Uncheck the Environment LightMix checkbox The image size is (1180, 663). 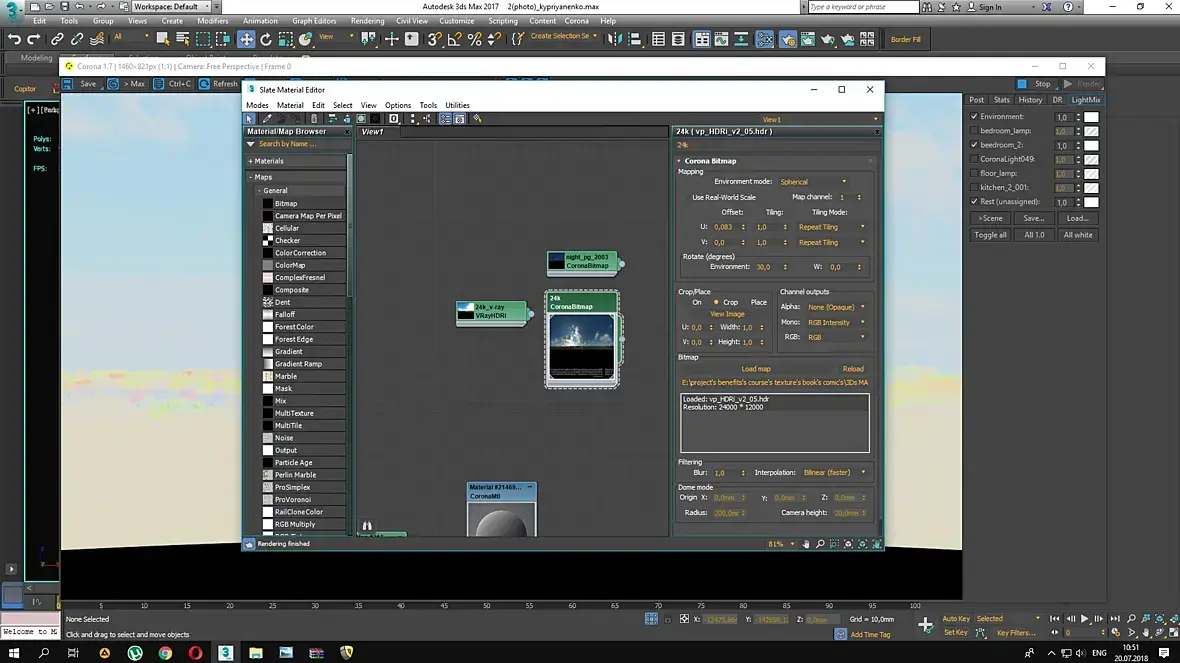coord(974,117)
